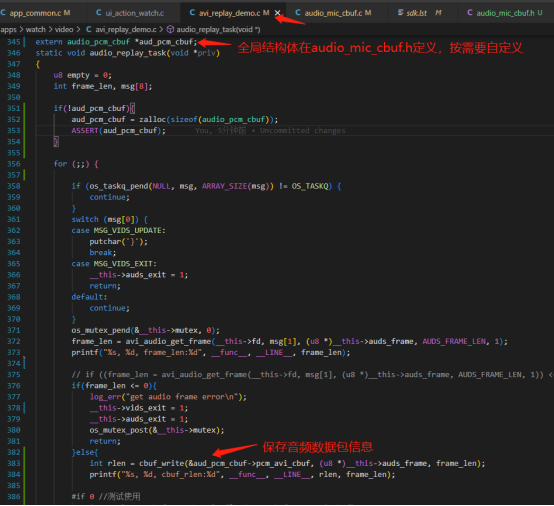Click the C file icon on avi_replay_demo.c tab

192,13
